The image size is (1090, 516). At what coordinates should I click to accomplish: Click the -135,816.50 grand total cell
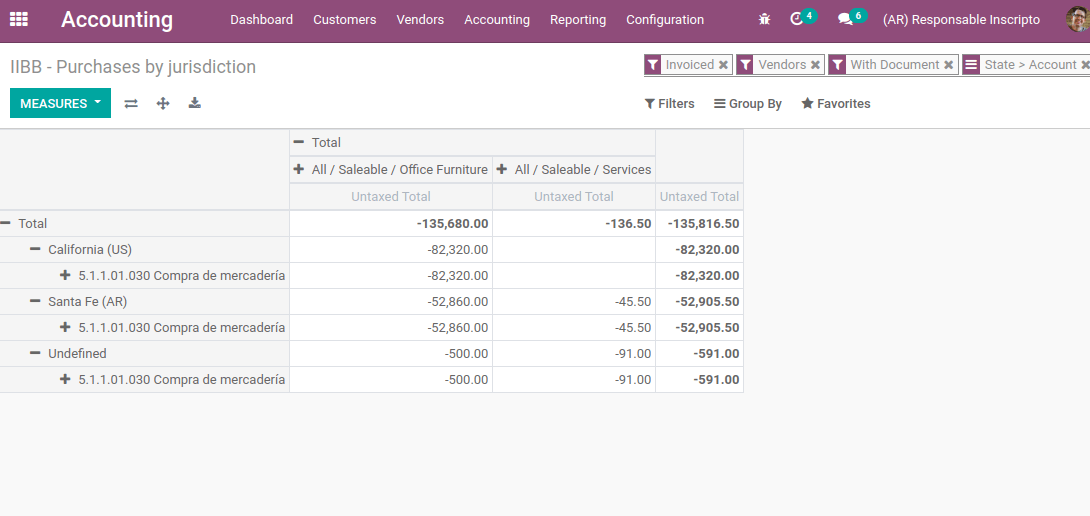pos(699,224)
